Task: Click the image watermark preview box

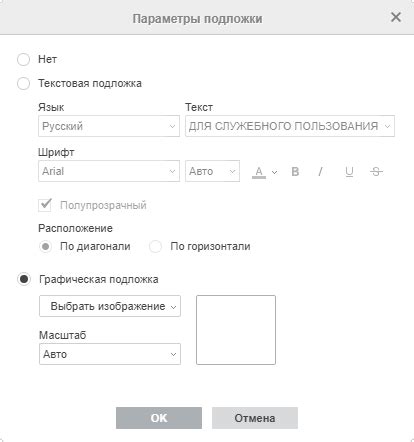Action: point(236,330)
